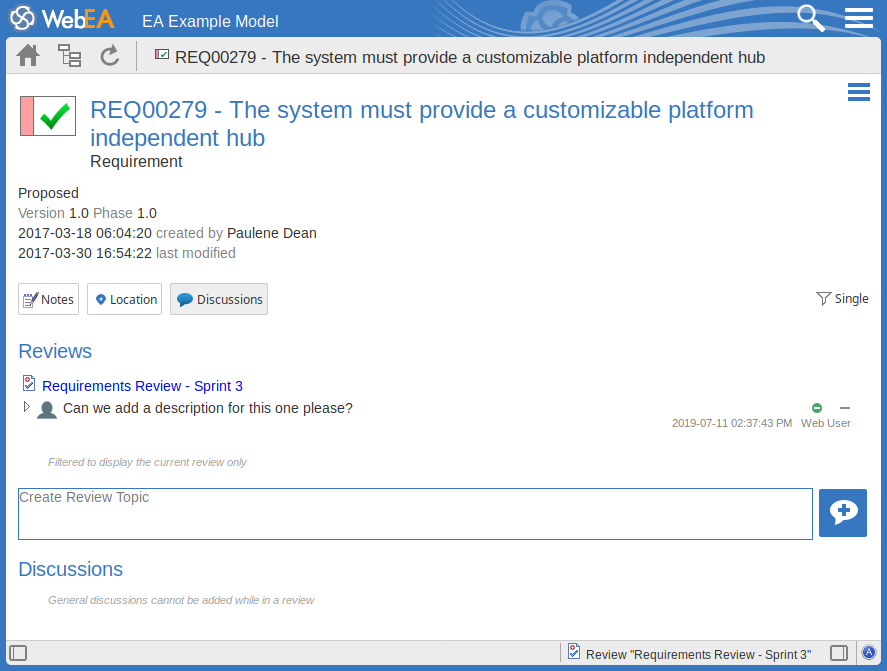Open the Requirements Review - Sprint 3 link
This screenshot has width=887, height=671.
point(142,386)
